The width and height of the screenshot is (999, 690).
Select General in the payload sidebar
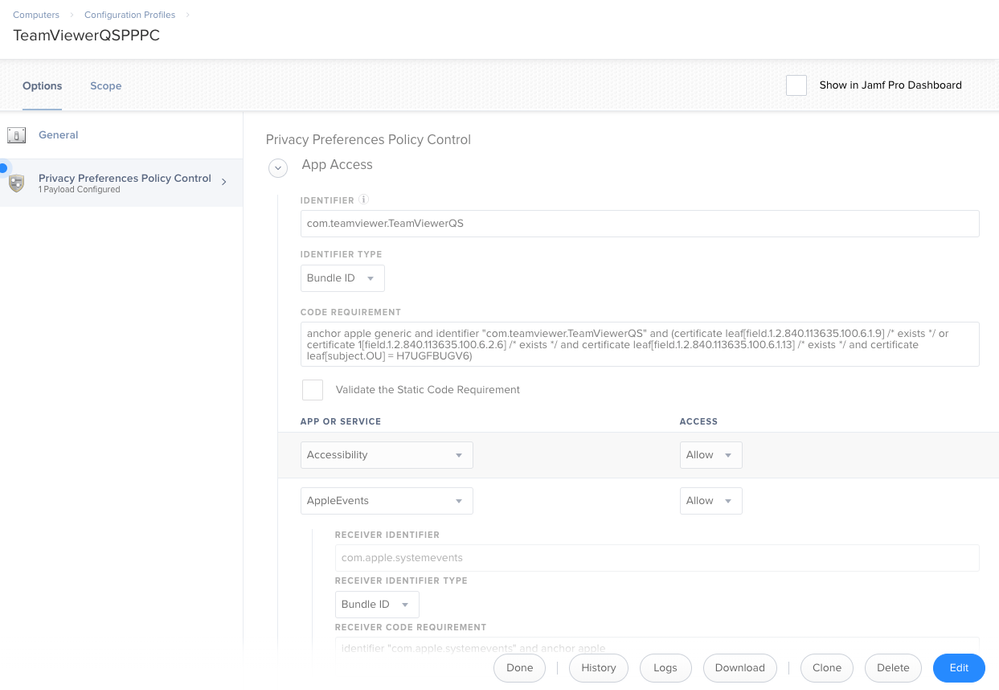coord(121,135)
